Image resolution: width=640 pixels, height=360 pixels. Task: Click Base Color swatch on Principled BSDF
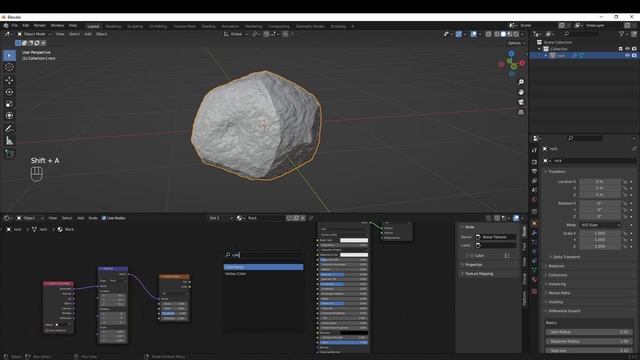coord(354,240)
